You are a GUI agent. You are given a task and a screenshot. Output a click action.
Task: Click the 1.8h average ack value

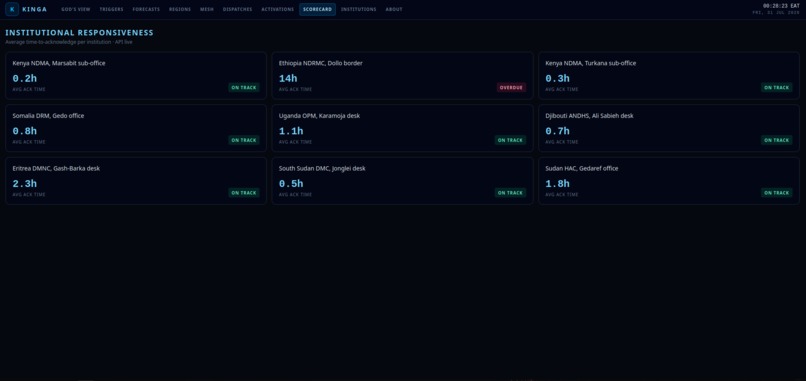click(557, 184)
